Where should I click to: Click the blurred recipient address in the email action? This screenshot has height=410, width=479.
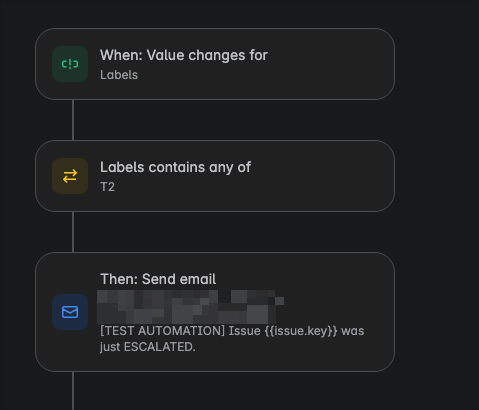(190, 307)
